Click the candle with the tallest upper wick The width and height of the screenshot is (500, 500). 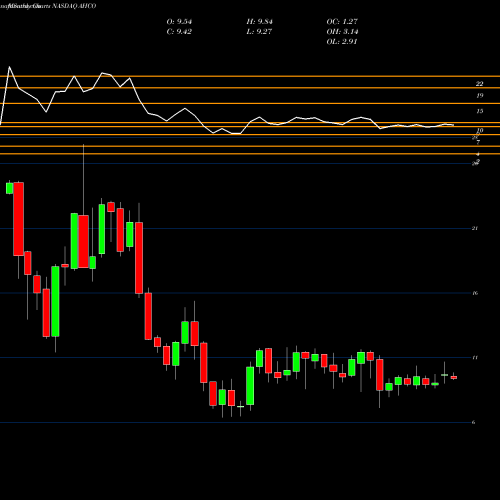coord(83,241)
